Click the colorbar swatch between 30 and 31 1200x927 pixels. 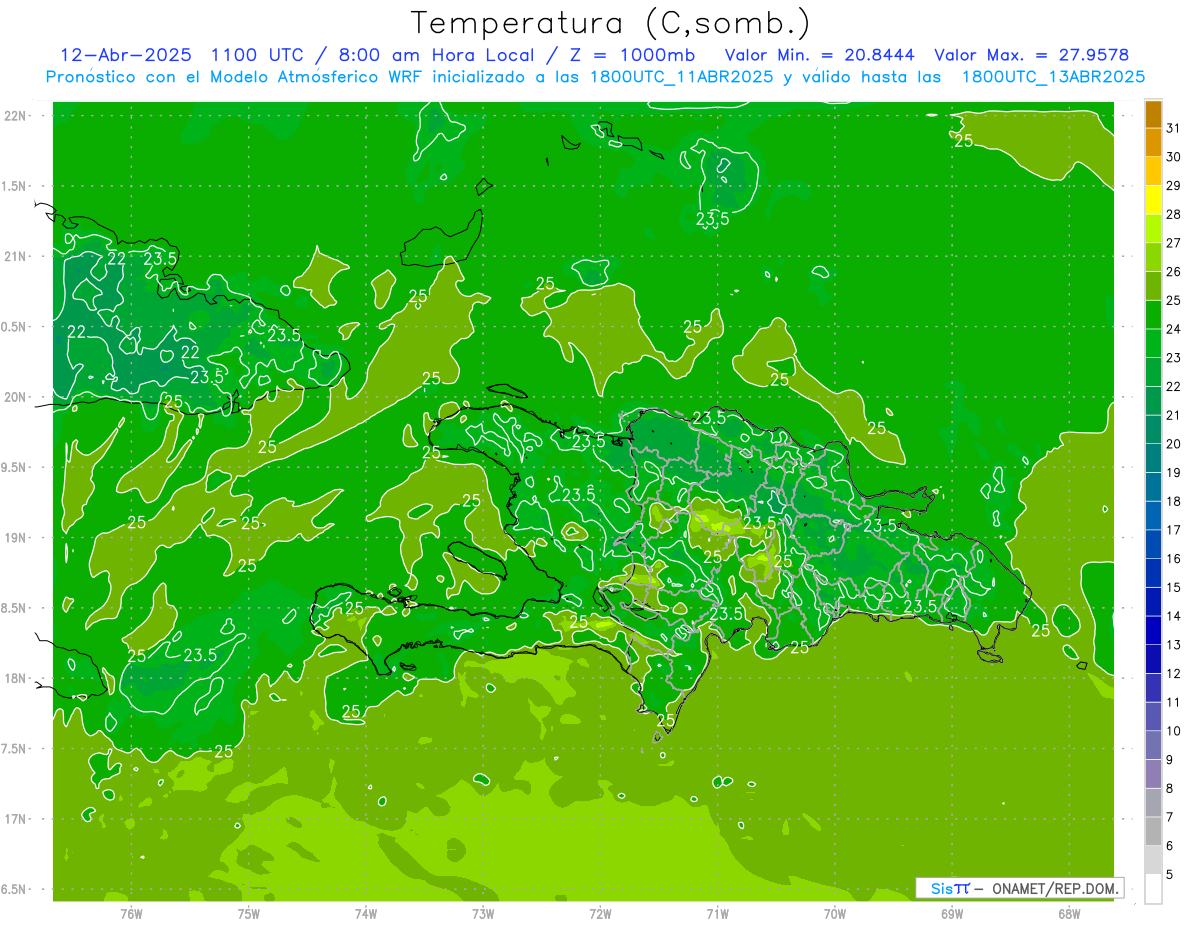click(x=1153, y=142)
